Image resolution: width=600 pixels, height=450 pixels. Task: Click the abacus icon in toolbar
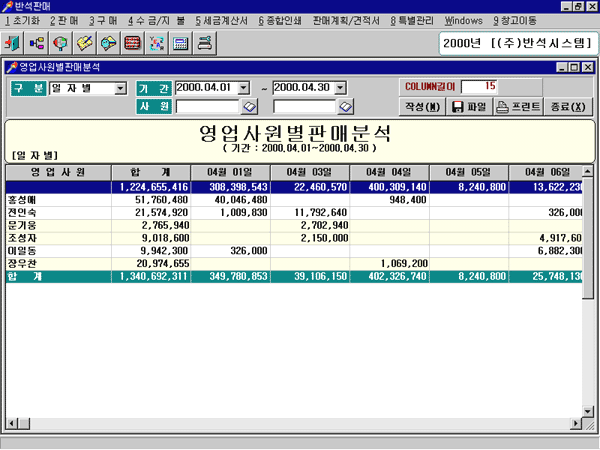(x=133, y=43)
